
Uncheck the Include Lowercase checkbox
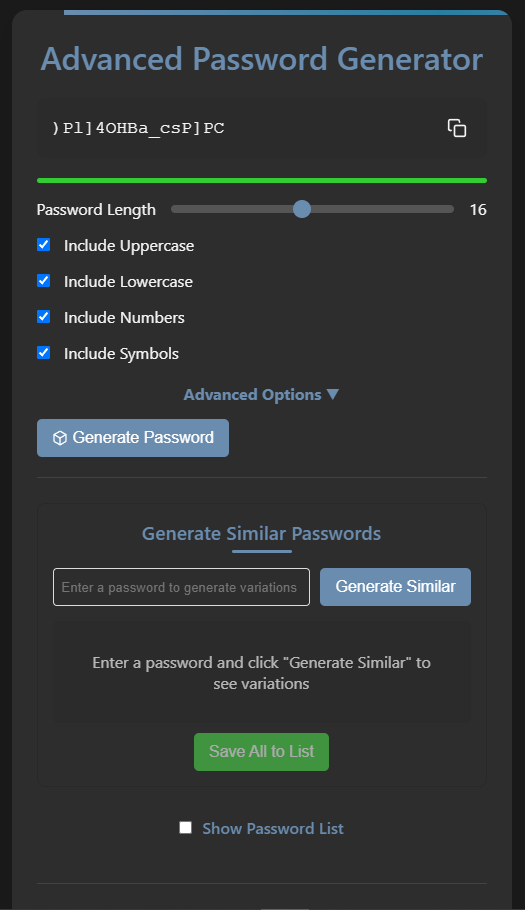tap(44, 281)
